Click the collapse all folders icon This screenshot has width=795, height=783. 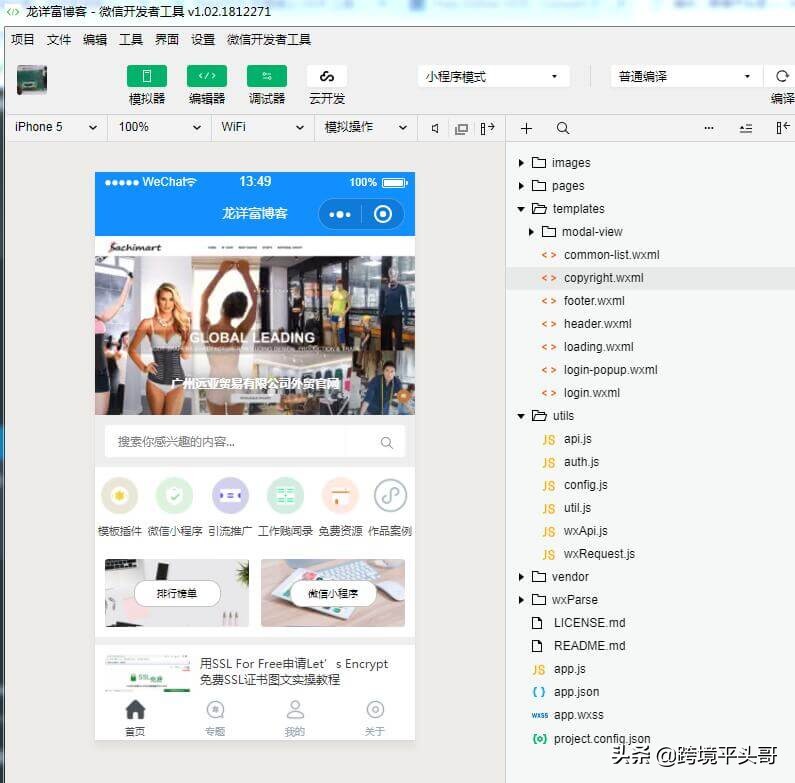click(746, 128)
